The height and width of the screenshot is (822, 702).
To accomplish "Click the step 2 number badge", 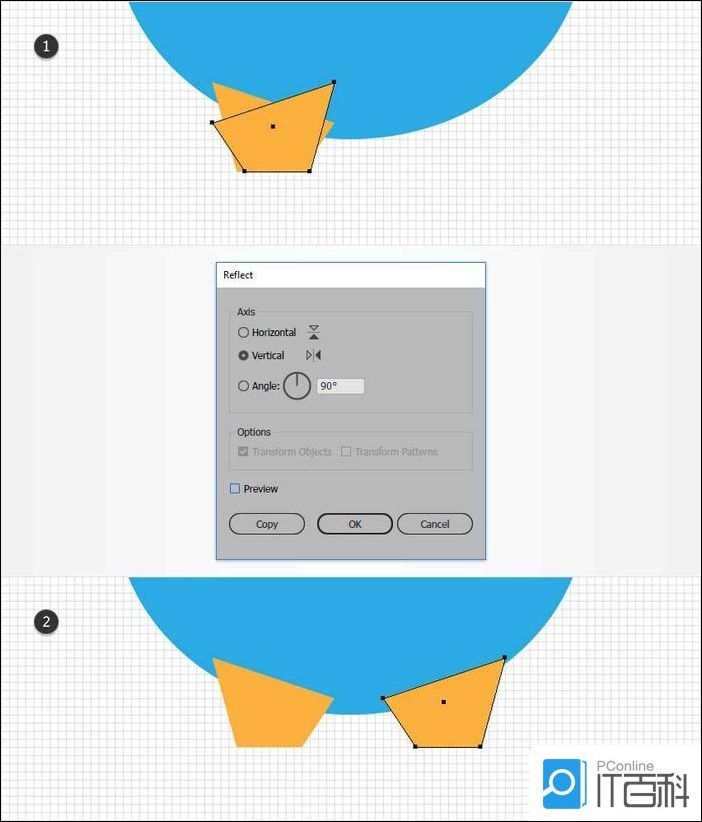I will 46,622.
